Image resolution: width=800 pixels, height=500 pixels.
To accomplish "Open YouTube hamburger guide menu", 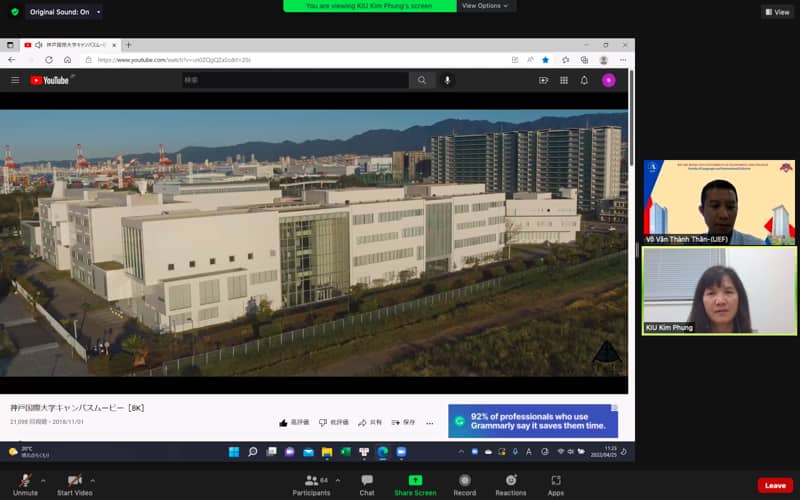I will point(15,80).
